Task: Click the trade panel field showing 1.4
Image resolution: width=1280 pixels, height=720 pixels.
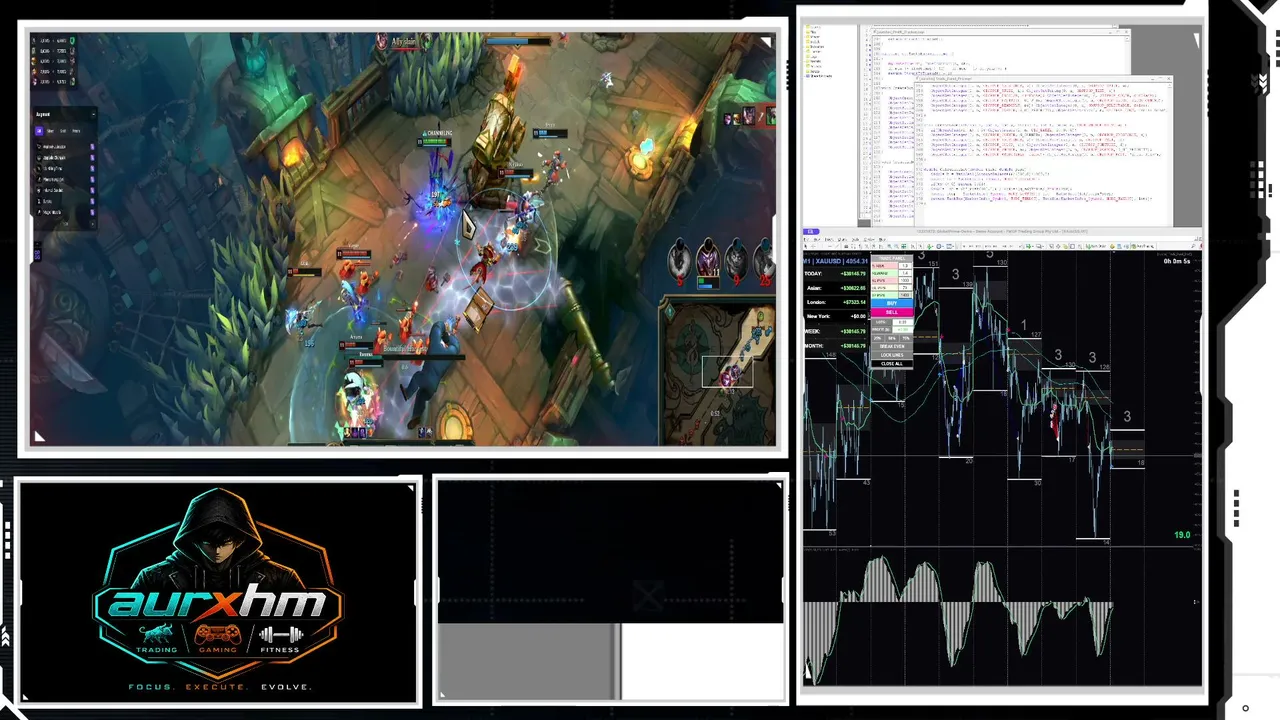Action: pyautogui.click(x=904, y=273)
